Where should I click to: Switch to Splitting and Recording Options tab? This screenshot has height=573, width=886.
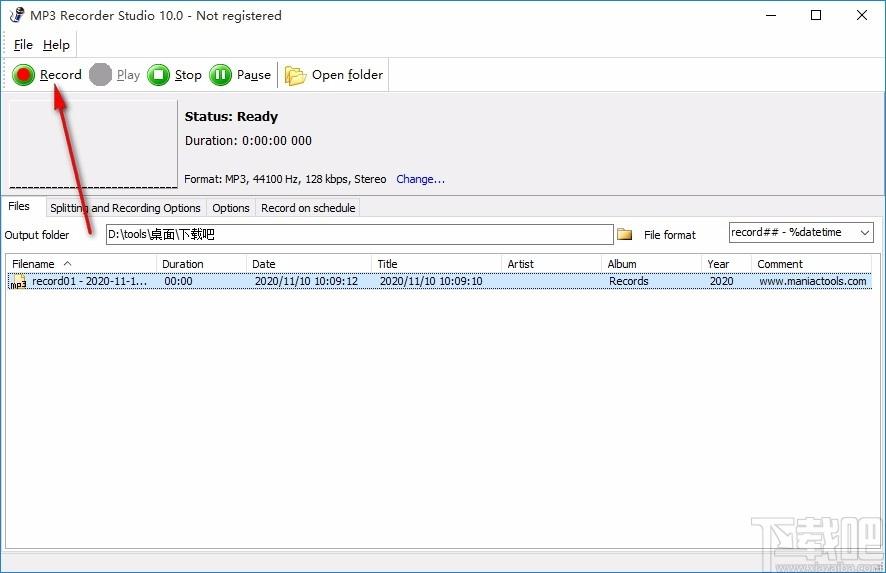[x=125, y=208]
